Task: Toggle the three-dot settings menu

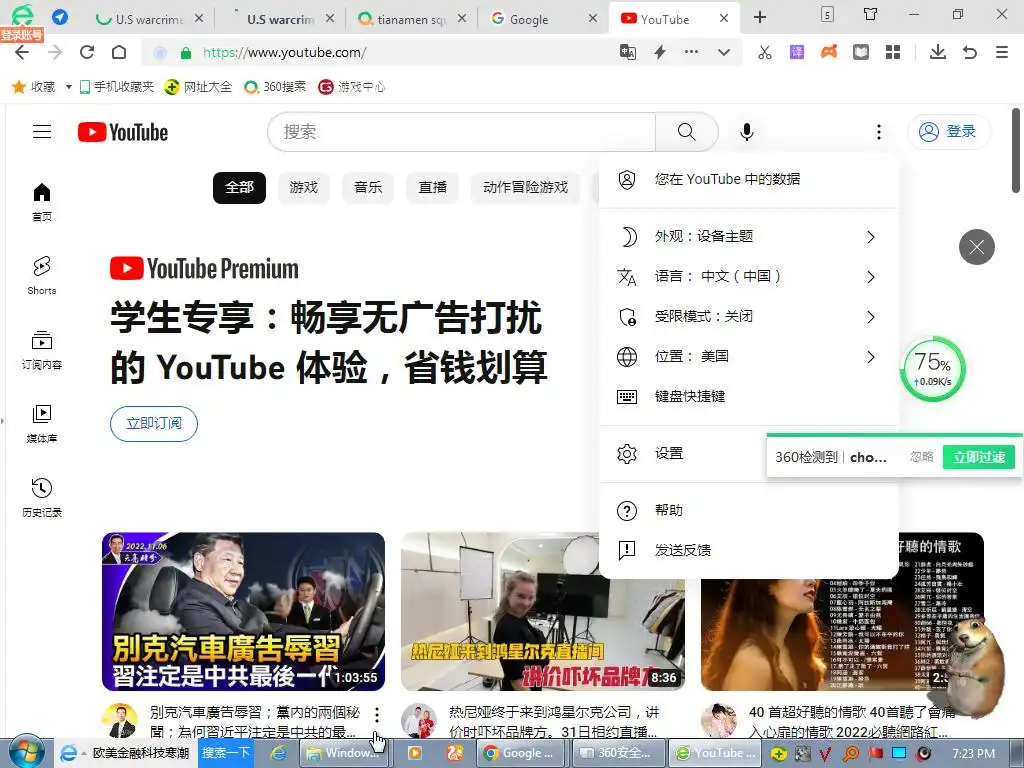Action: pyautogui.click(x=878, y=132)
